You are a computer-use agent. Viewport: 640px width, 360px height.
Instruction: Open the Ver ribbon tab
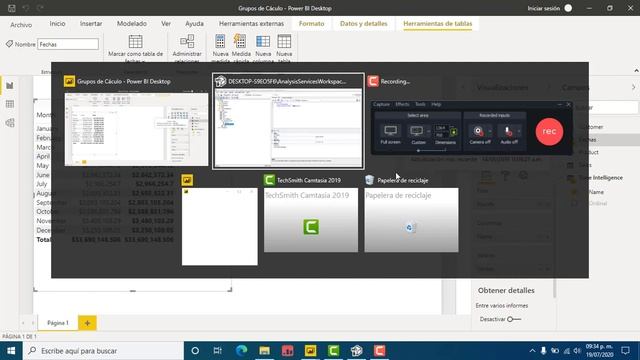pos(166,24)
